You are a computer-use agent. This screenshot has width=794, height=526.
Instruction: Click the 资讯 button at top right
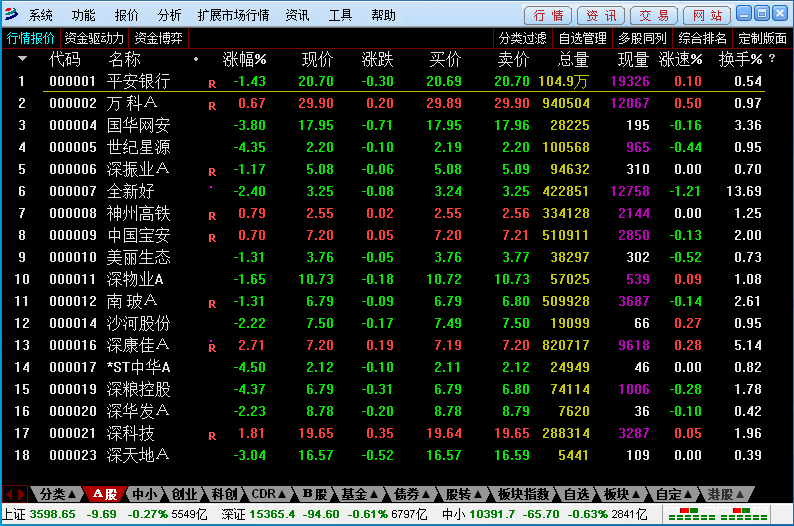point(601,16)
